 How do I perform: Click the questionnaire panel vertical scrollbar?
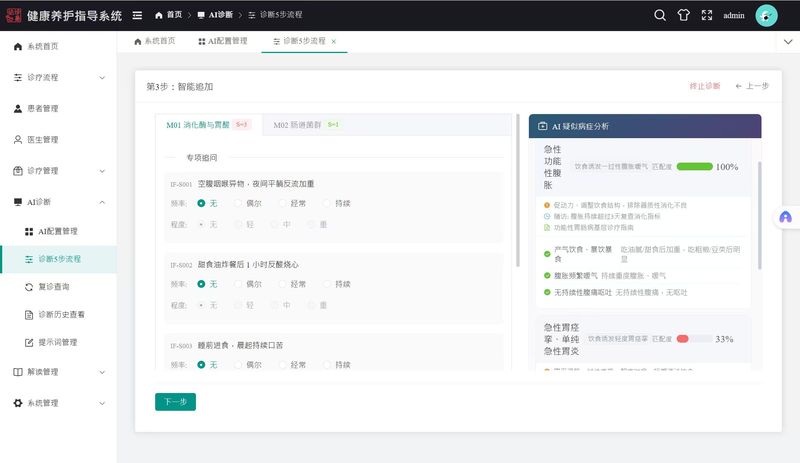pyautogui.click(x=518, y=190)
